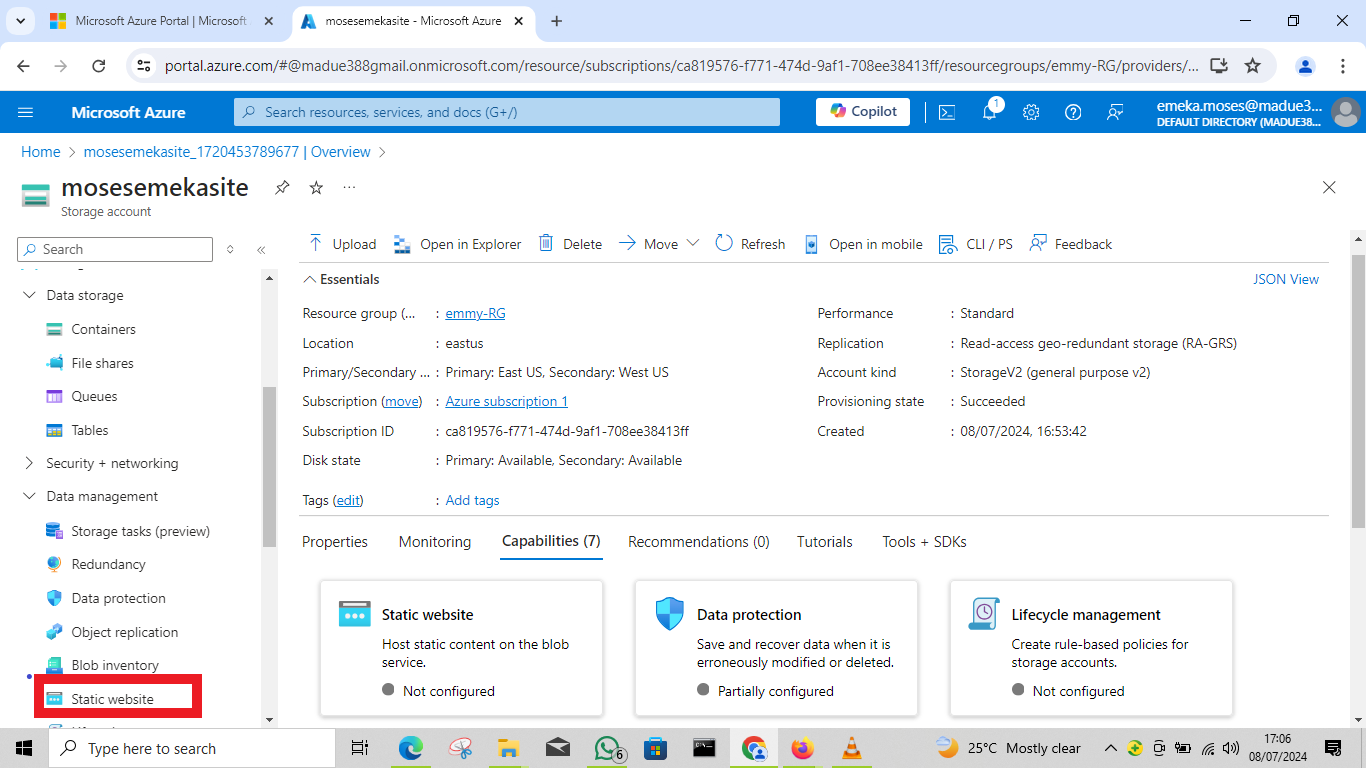Image resolution: width=1366 pixels, height=768 pixels.
Task: Add mosesemekasite to favorites with star
Action: tap(316, 187)
